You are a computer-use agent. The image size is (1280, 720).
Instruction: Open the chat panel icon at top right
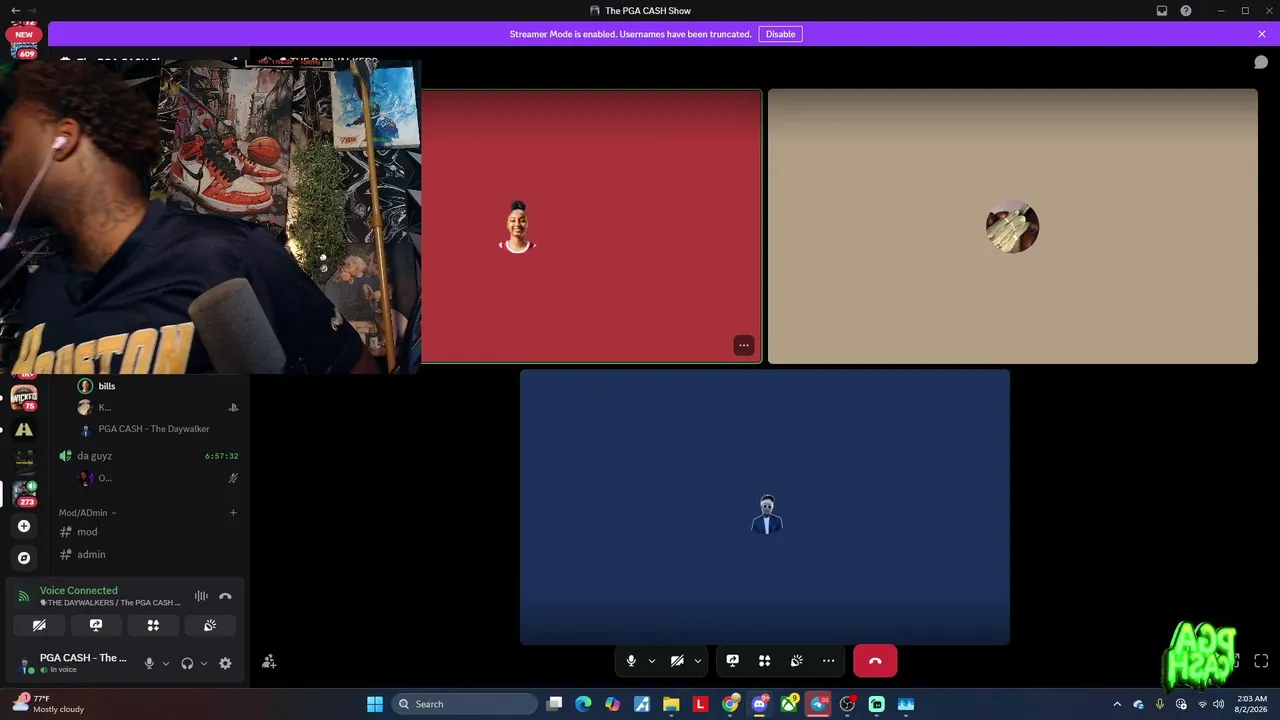(x=1261, y=62)
